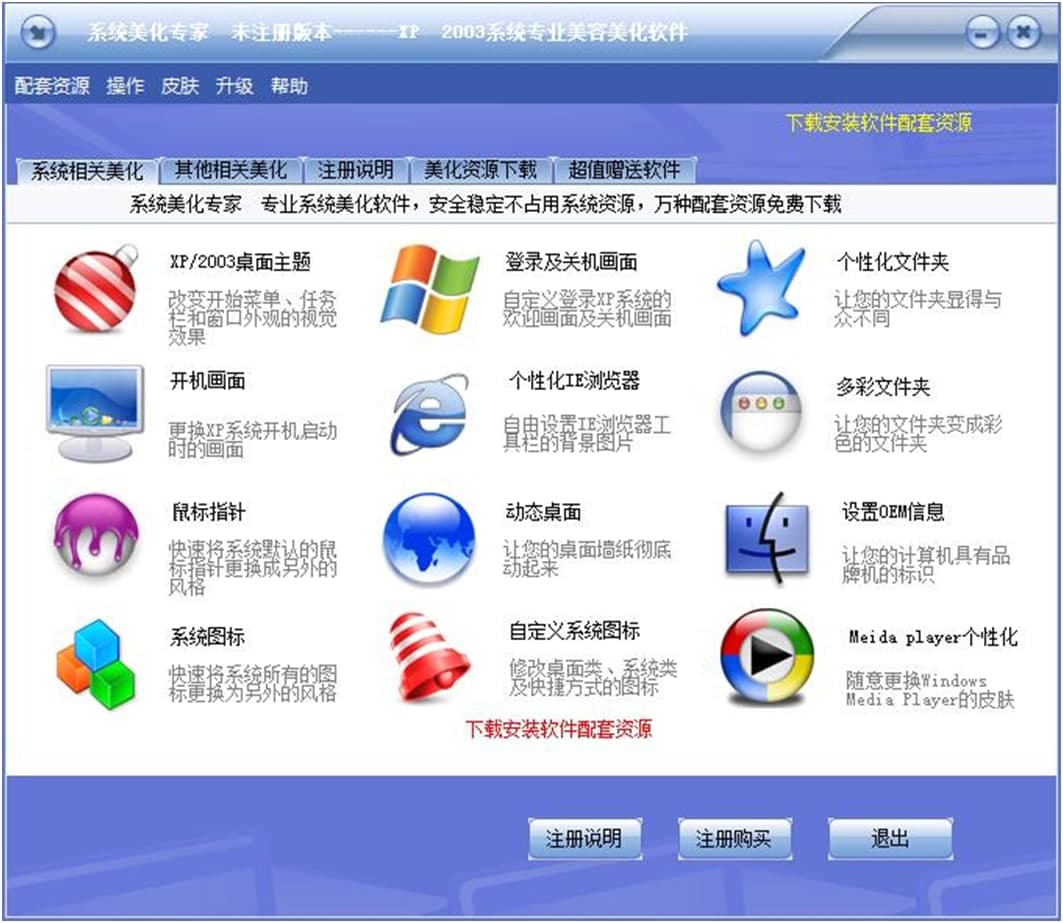This screenshot has height=923, width=1063.
Task: Click the 退出 button
Action: tap(889, 841)
